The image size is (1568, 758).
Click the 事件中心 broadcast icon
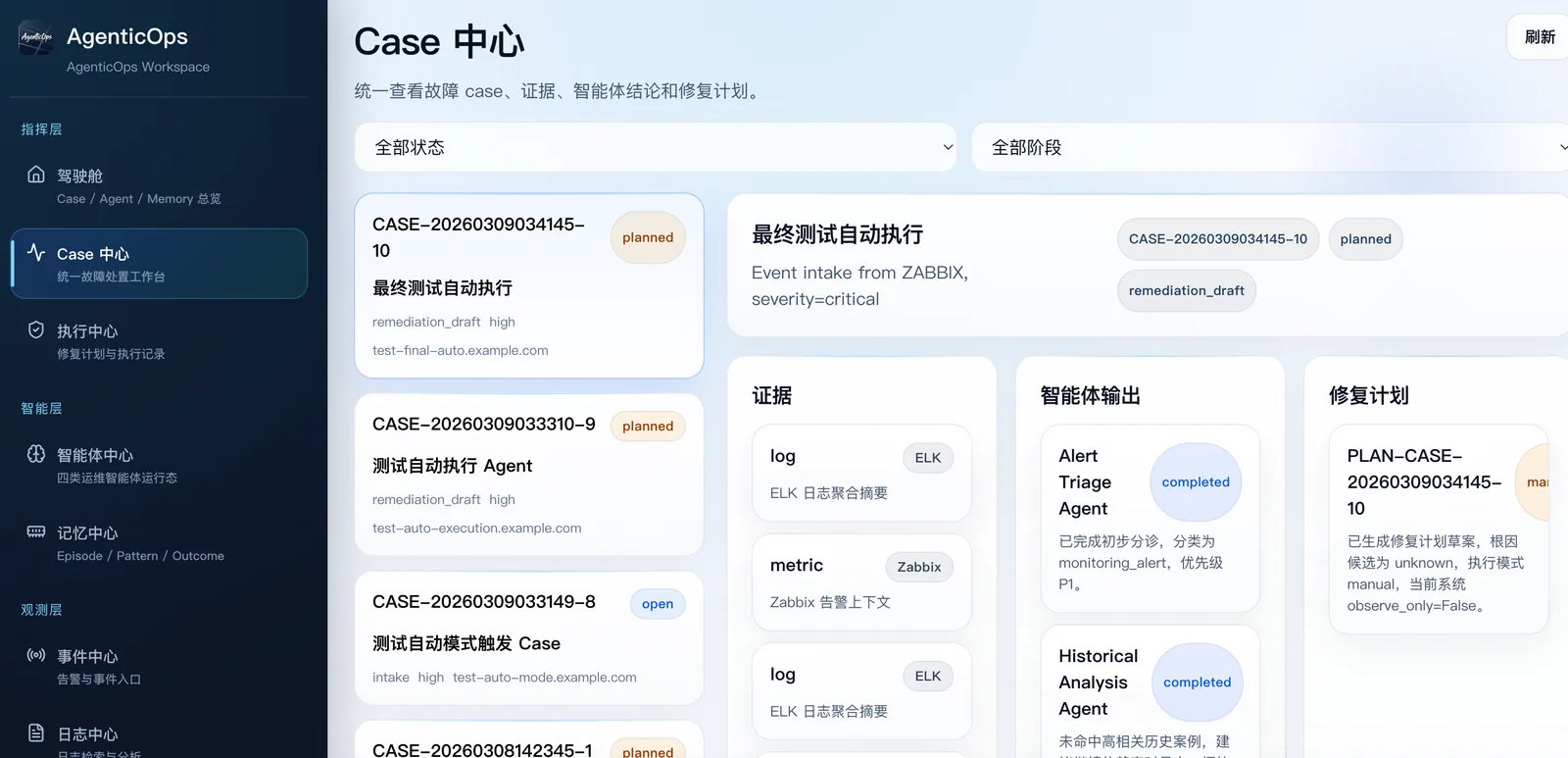tap(36, 655)
